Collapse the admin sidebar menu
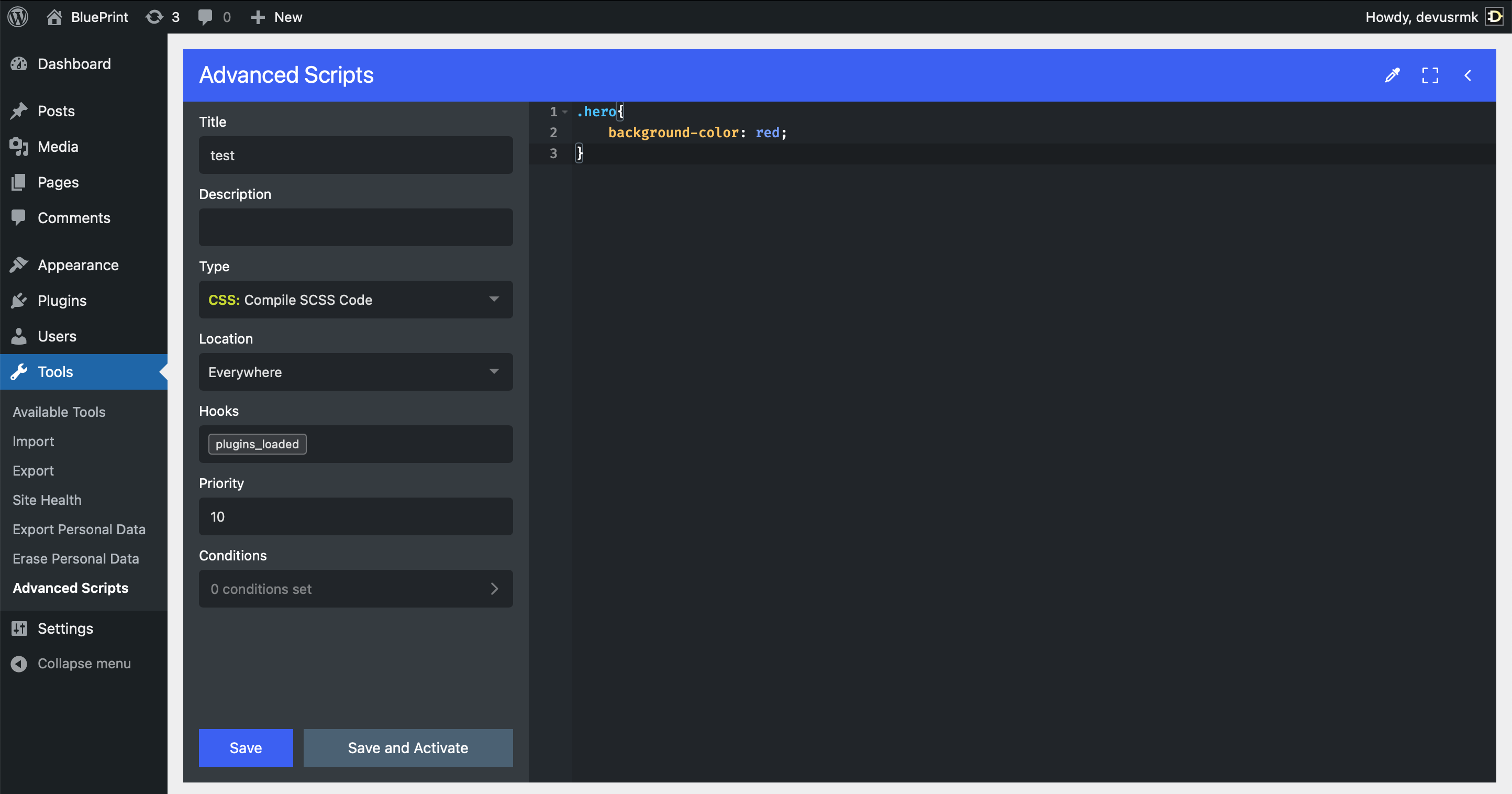 [x=84, y=664]
